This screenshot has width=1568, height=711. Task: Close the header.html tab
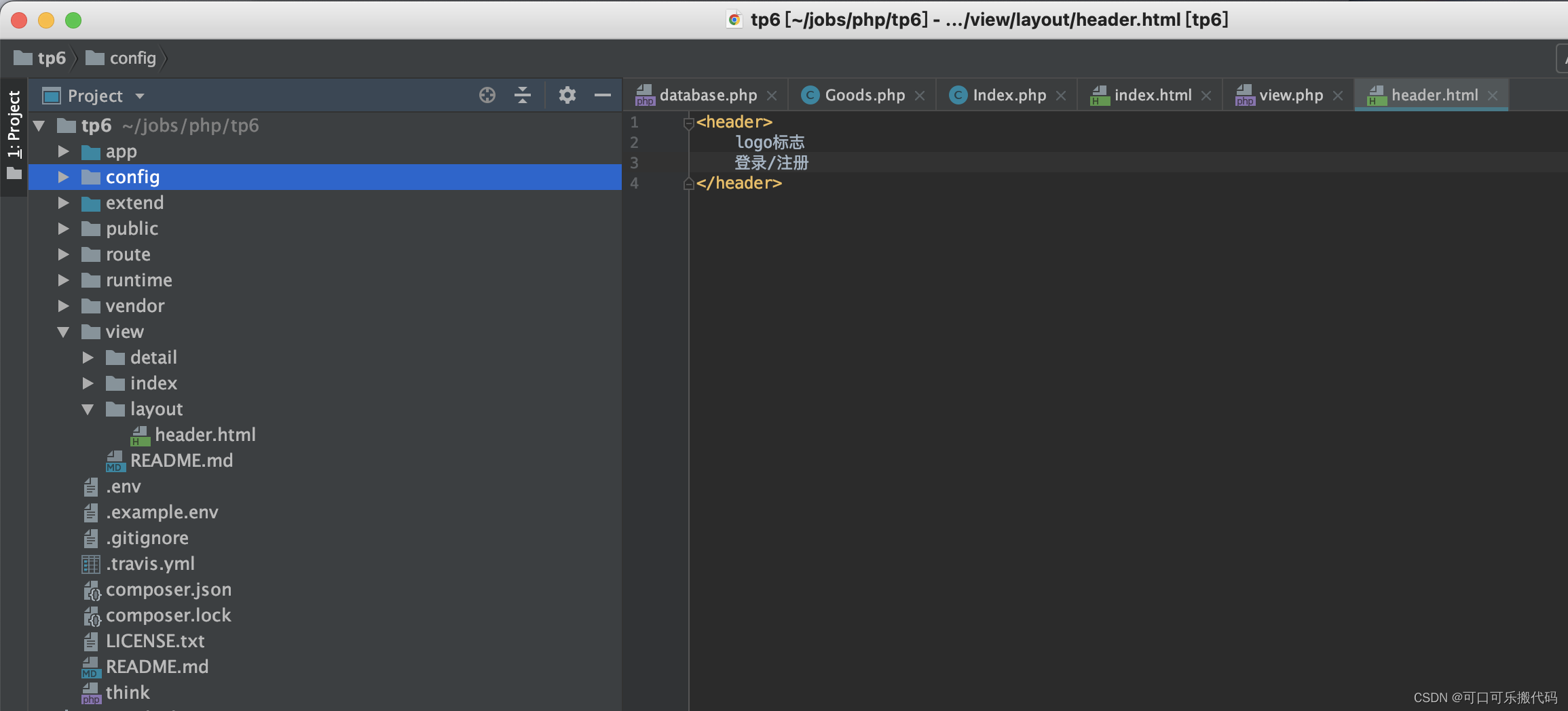[x=1493, y=96]
